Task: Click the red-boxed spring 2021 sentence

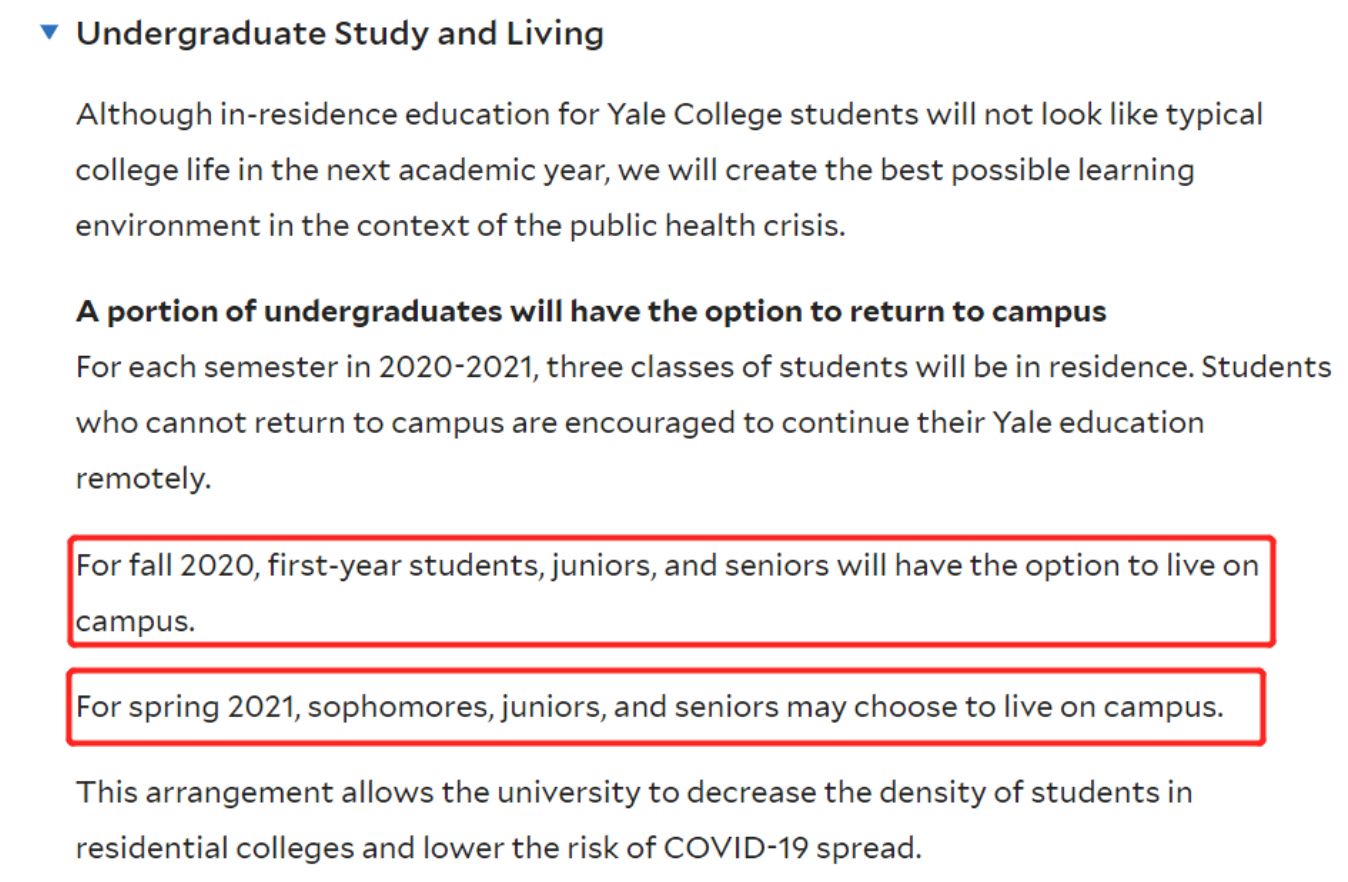Action: point(650,708)
